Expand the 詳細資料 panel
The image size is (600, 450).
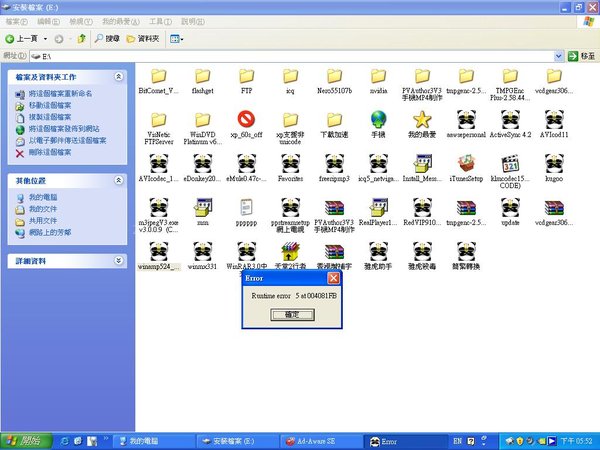point(119,260)
